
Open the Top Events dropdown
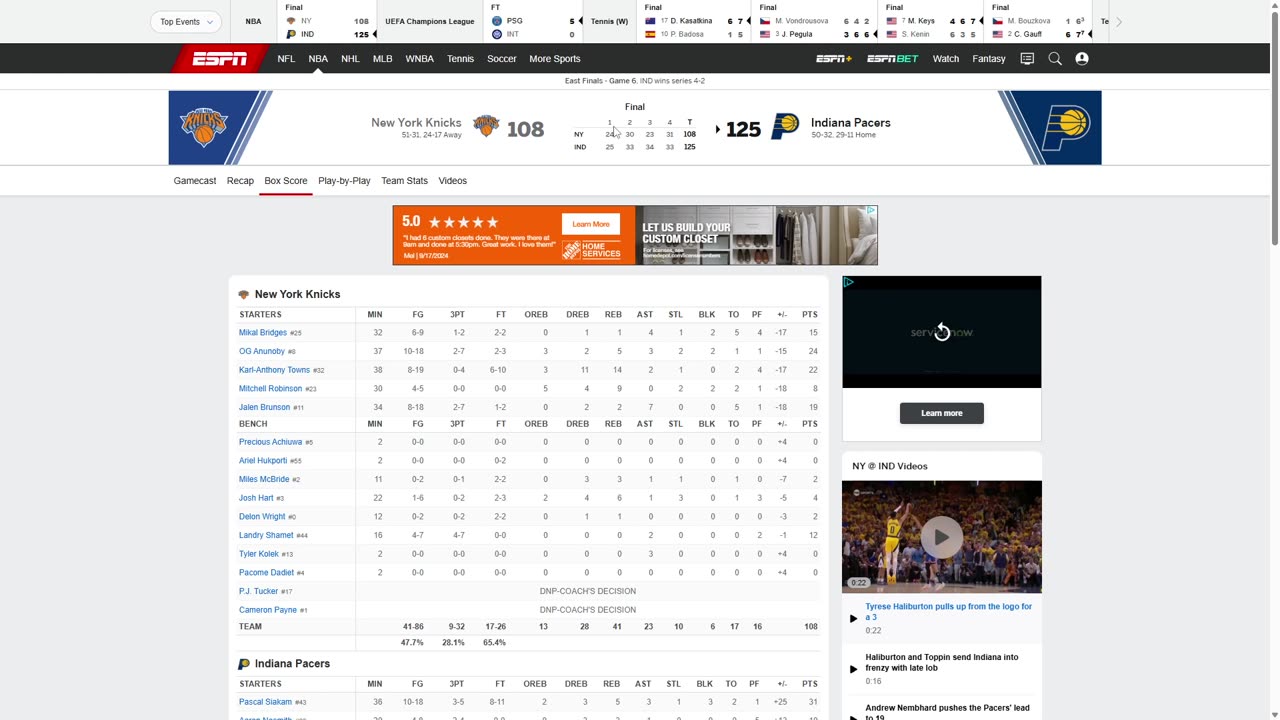tap(186, 21)
